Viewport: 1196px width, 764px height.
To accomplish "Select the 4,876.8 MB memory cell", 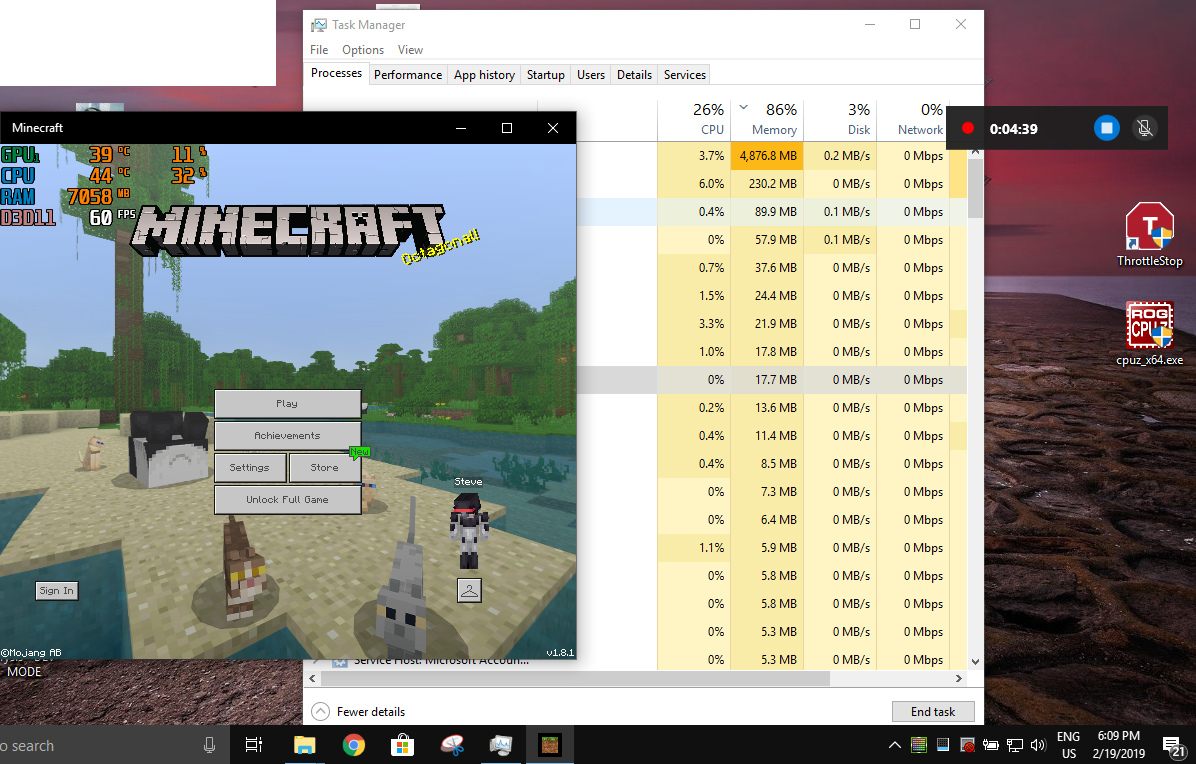I will point(767,156).
